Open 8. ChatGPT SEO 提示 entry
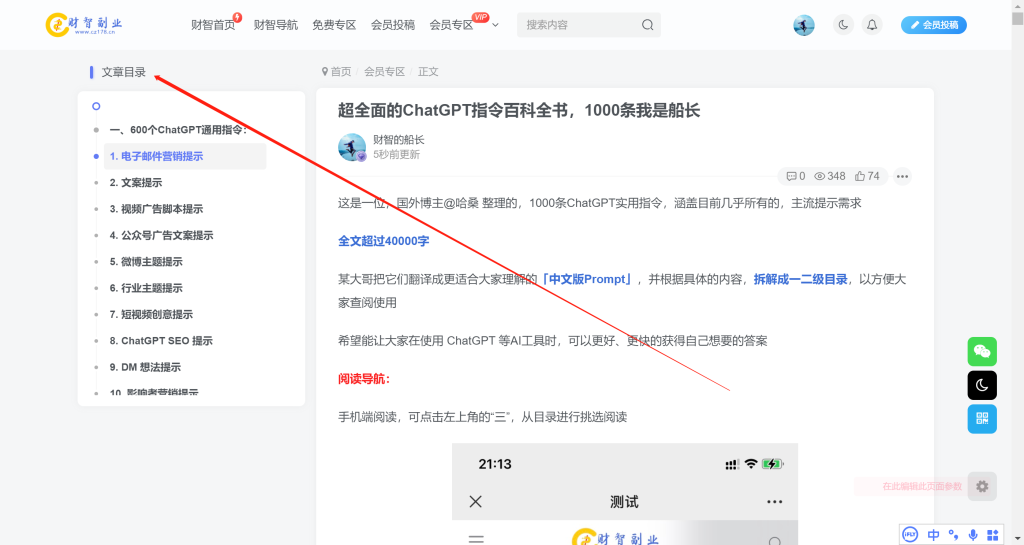 coord(161,341)
